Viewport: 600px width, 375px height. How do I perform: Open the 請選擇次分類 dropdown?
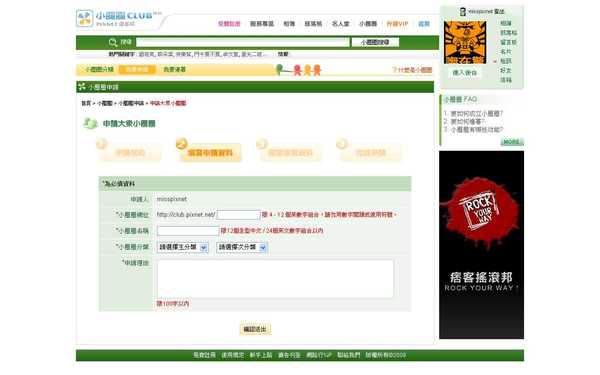242,248
